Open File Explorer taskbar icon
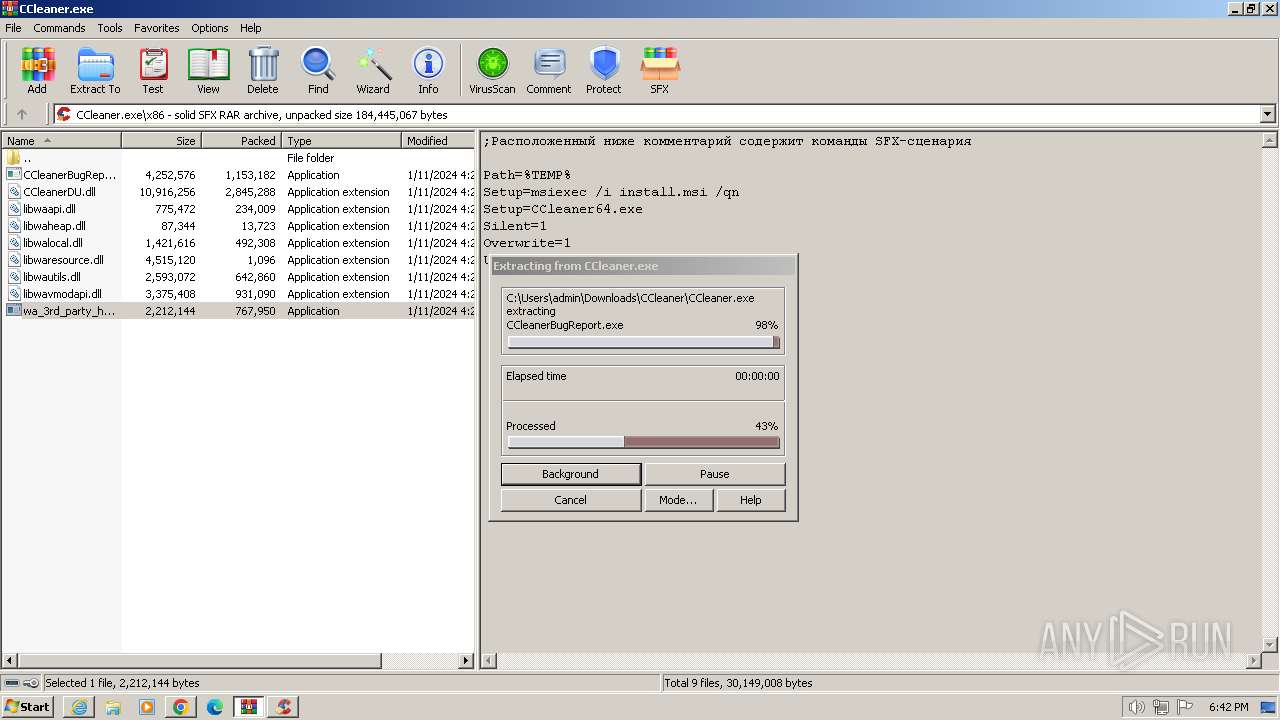The width and height of the screenshot is (1280, 720). coord(113,707)
